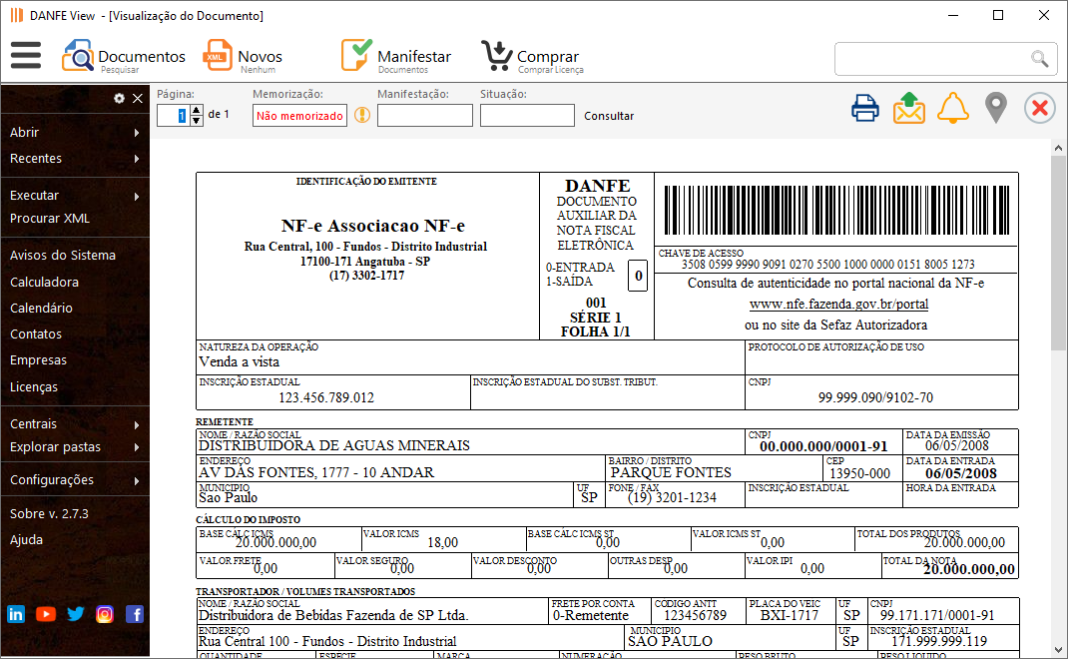Image resolution: width=1068 pixels, height=659 pixels.
Task: Click the vertical scrollbar of document view
Action: coord(1058,400)
